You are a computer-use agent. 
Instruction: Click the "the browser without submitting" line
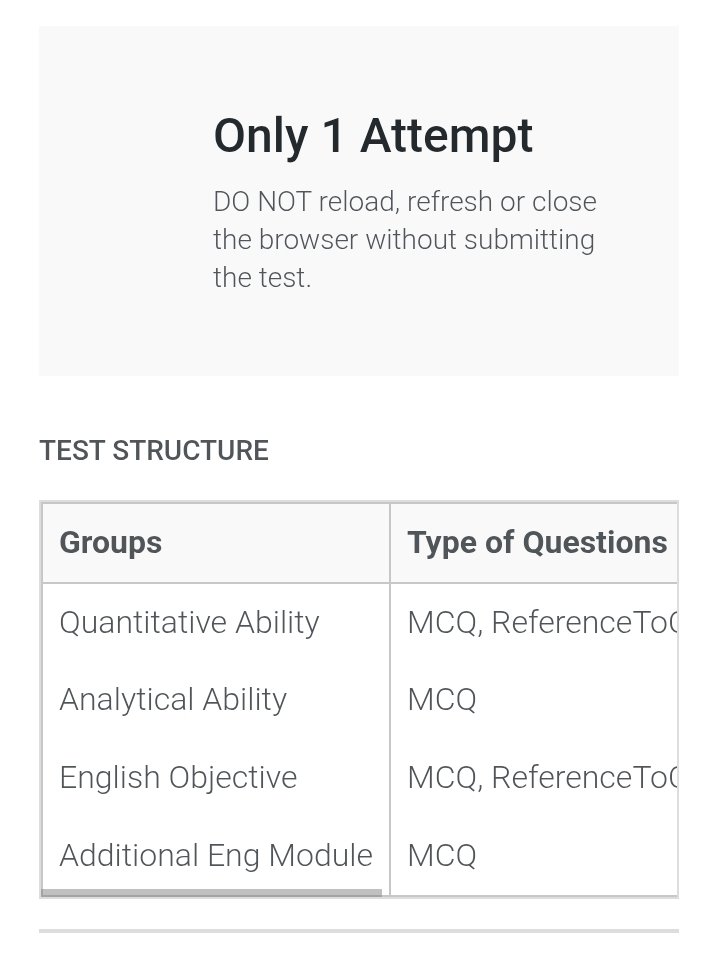tap(403, 240)
